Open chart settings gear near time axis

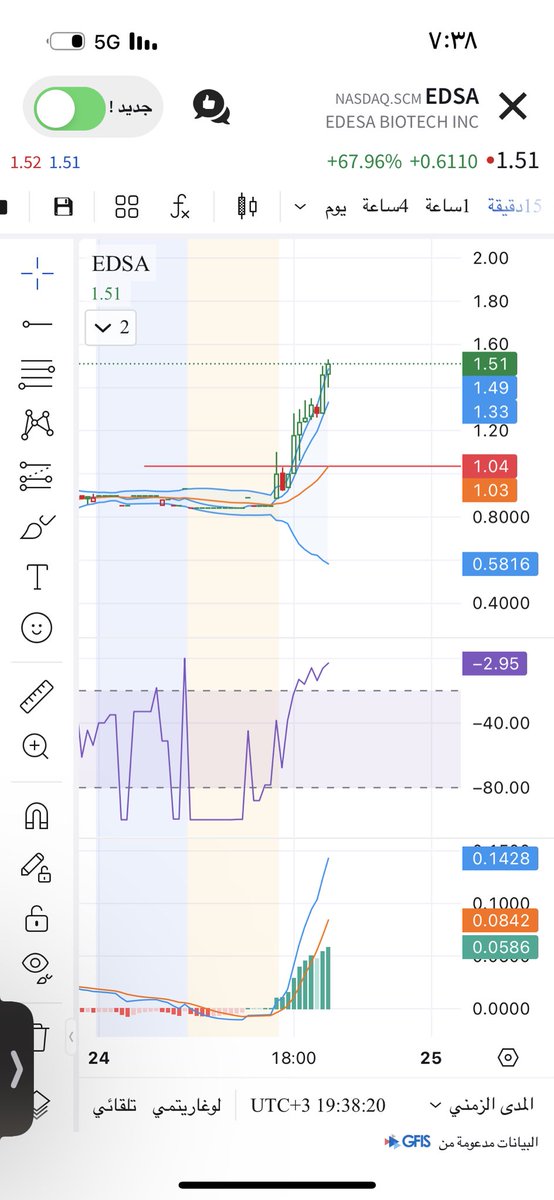coord(508,1058)
